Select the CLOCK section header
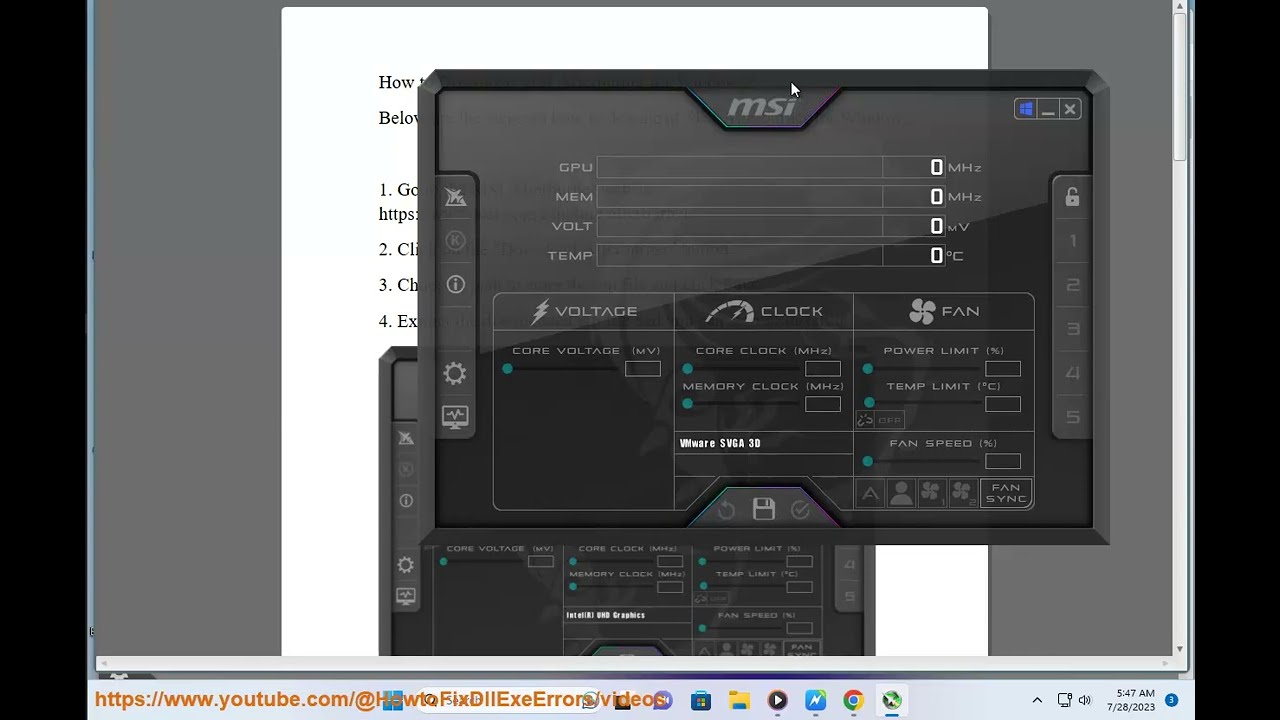This screenshot has height=720, width=1280. pyautogui.click(x=764, y=312)
